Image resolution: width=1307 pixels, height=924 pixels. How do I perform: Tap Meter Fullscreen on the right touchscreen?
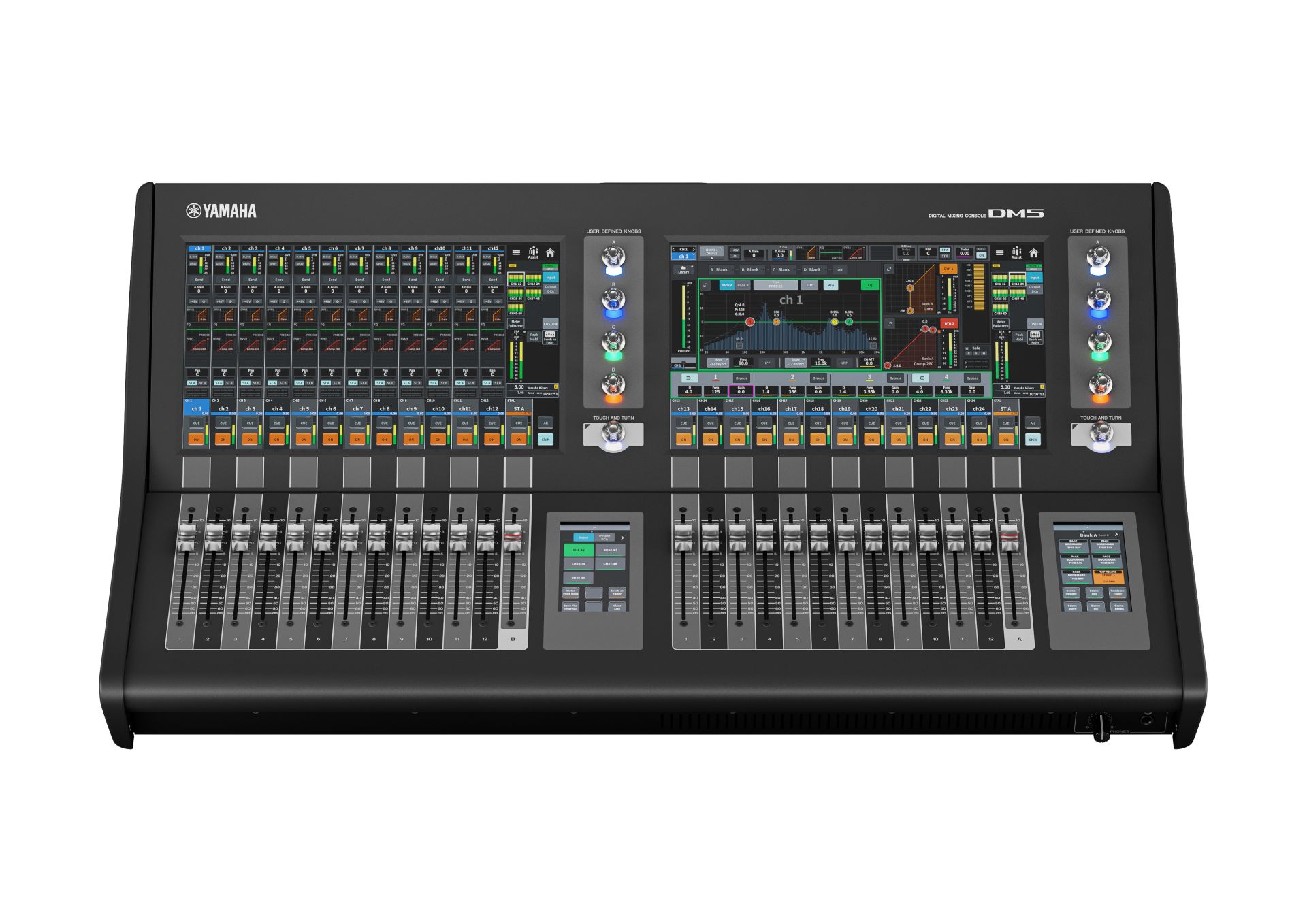[x=1001, y=324]
